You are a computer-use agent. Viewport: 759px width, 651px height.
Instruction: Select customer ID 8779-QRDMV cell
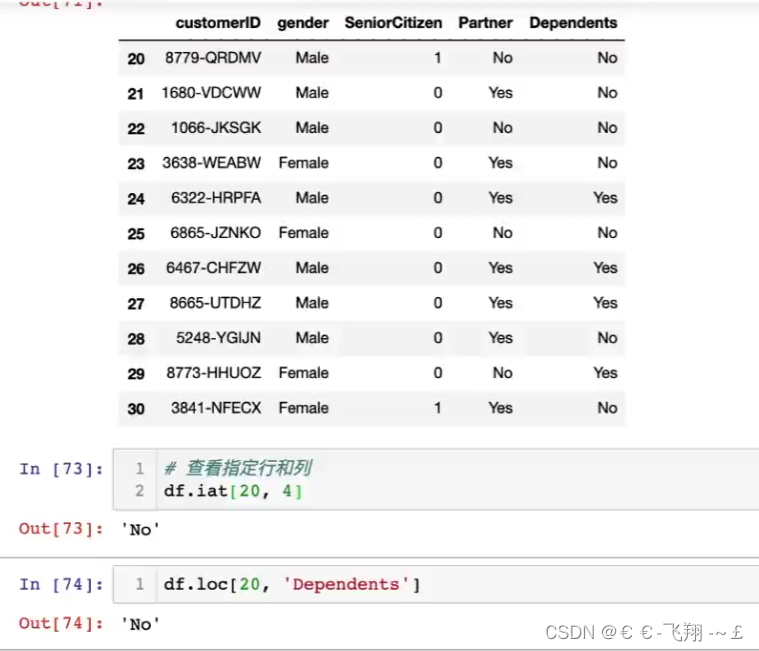point(213,58)
